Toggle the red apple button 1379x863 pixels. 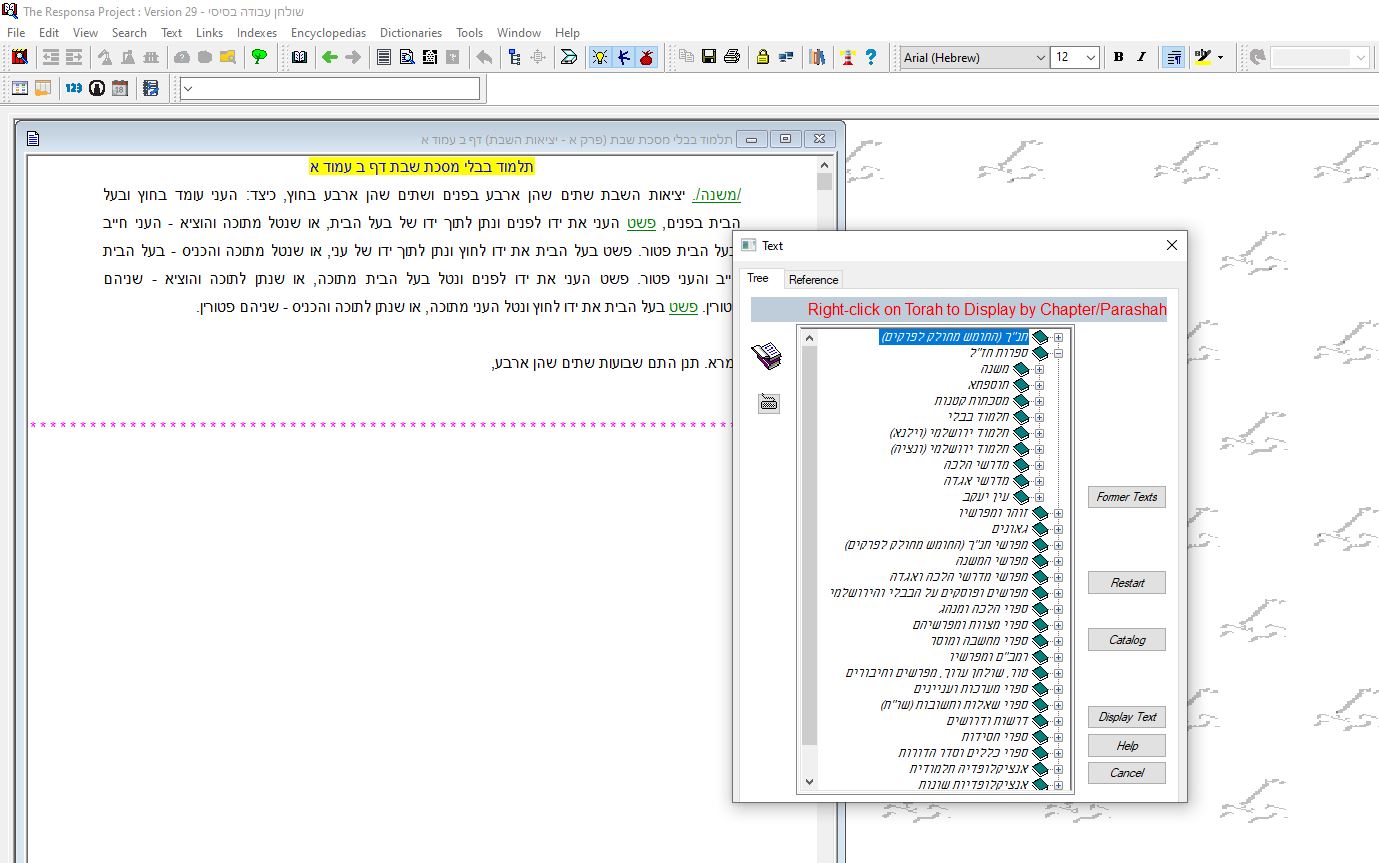(646, 57)
